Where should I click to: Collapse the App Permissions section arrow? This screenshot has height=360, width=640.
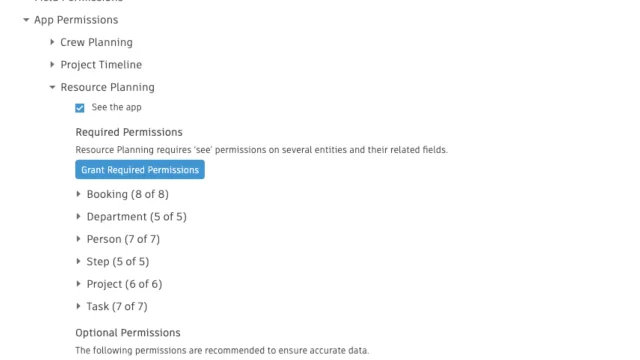point(26,20)
